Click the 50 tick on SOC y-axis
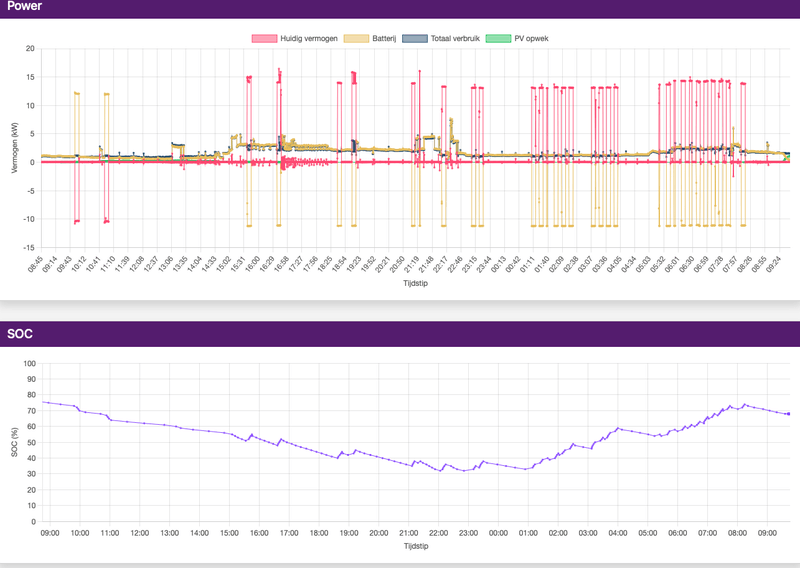Image resolution: width=800 pixels, height=568 pixels. click(32, 442)
